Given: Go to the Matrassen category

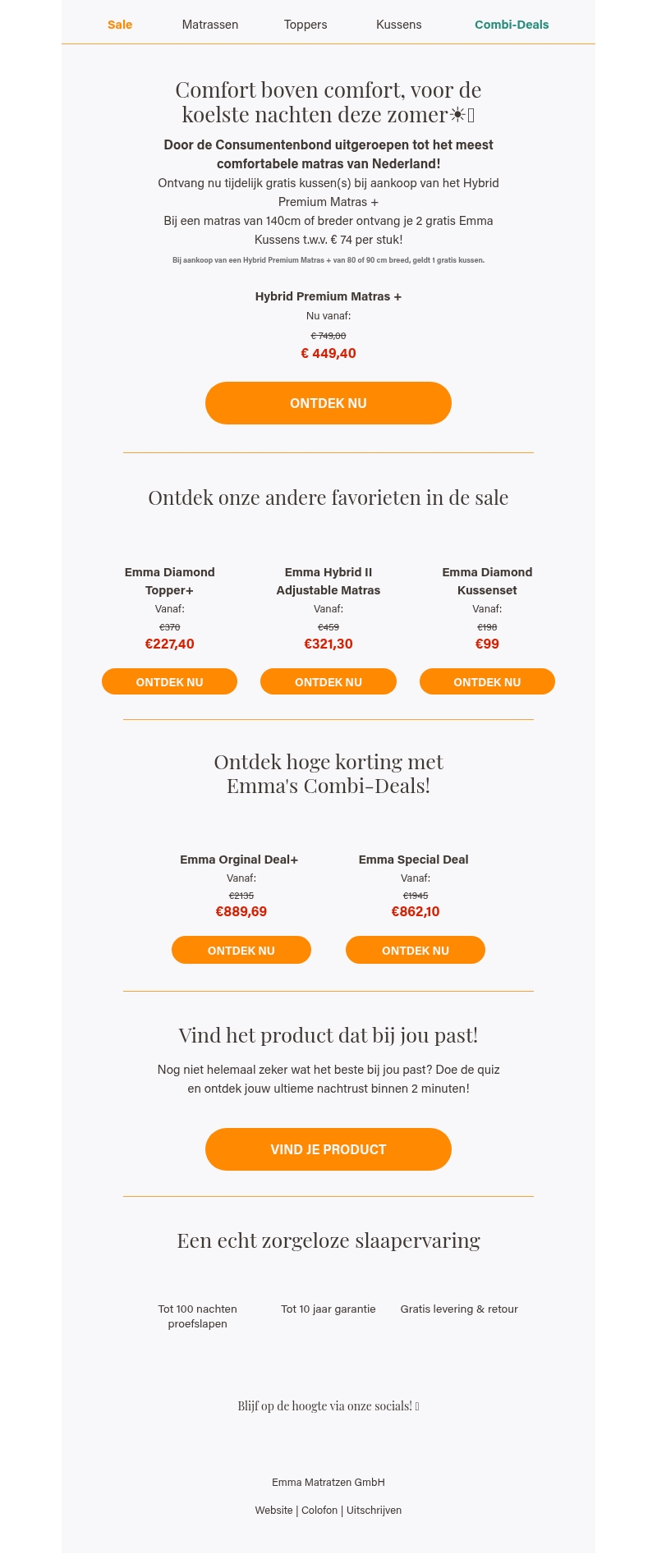Looking at the screenshot, I should click(x=210, y=25).
